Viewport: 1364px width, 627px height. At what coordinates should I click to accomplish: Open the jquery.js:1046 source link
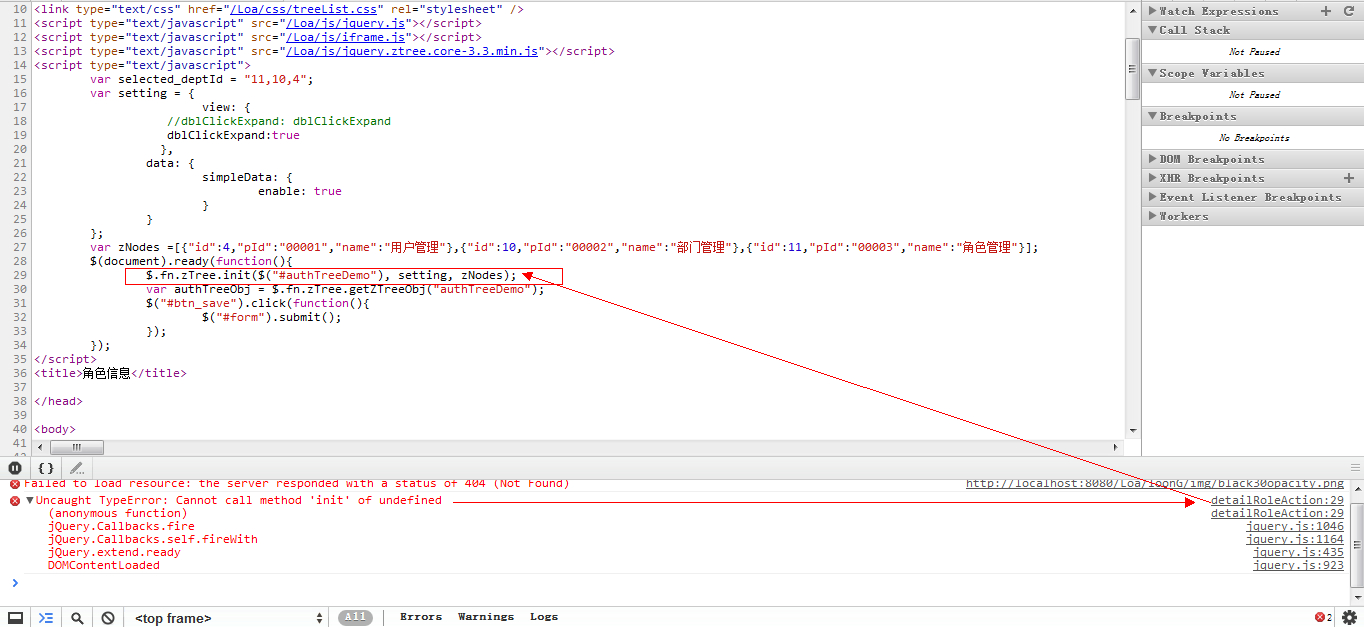[1295, 526]
